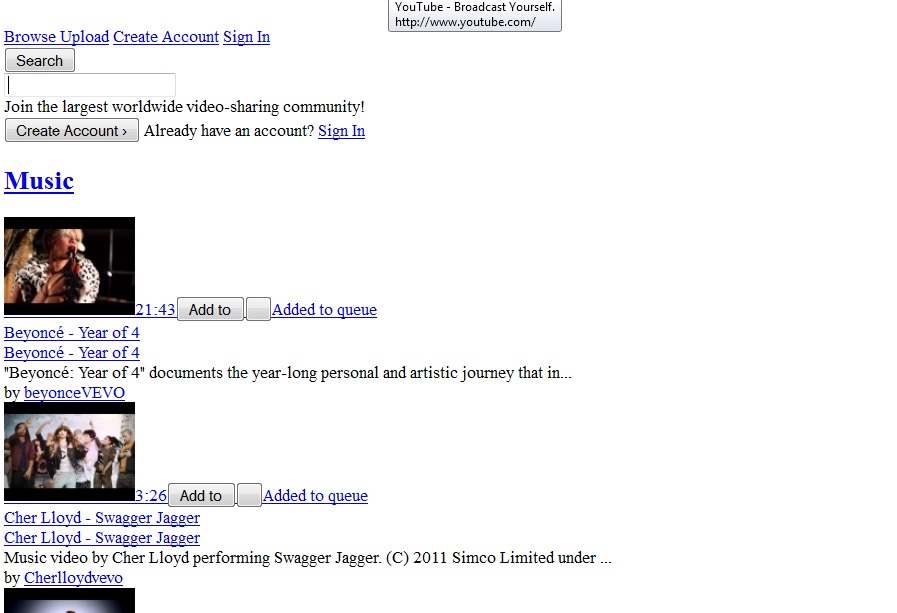Click Sign In link beside 'Already have an account?'
The height and width of the screenshot is (613, 897).
pos(342,131)
